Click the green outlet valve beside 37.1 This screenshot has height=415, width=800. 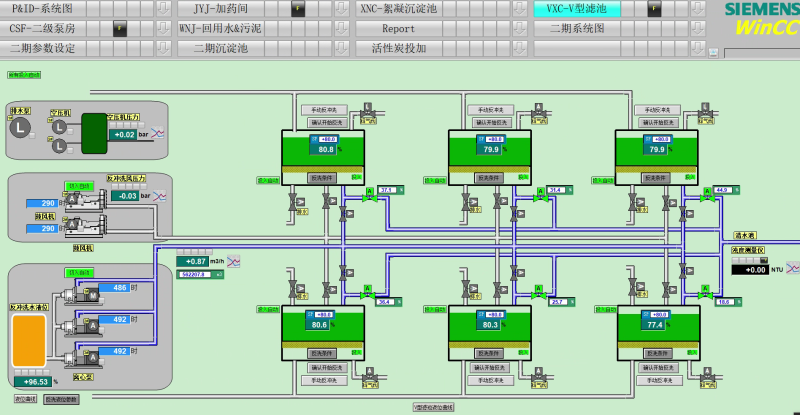369,196
